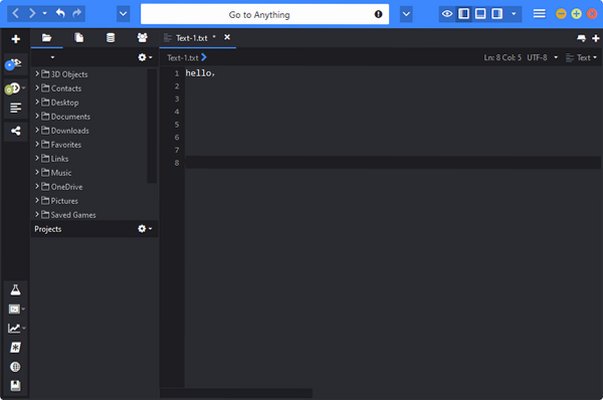Click the plus icon atop the sidebar
The height and width of the screenshot is (400, 603).
[16, 39]
